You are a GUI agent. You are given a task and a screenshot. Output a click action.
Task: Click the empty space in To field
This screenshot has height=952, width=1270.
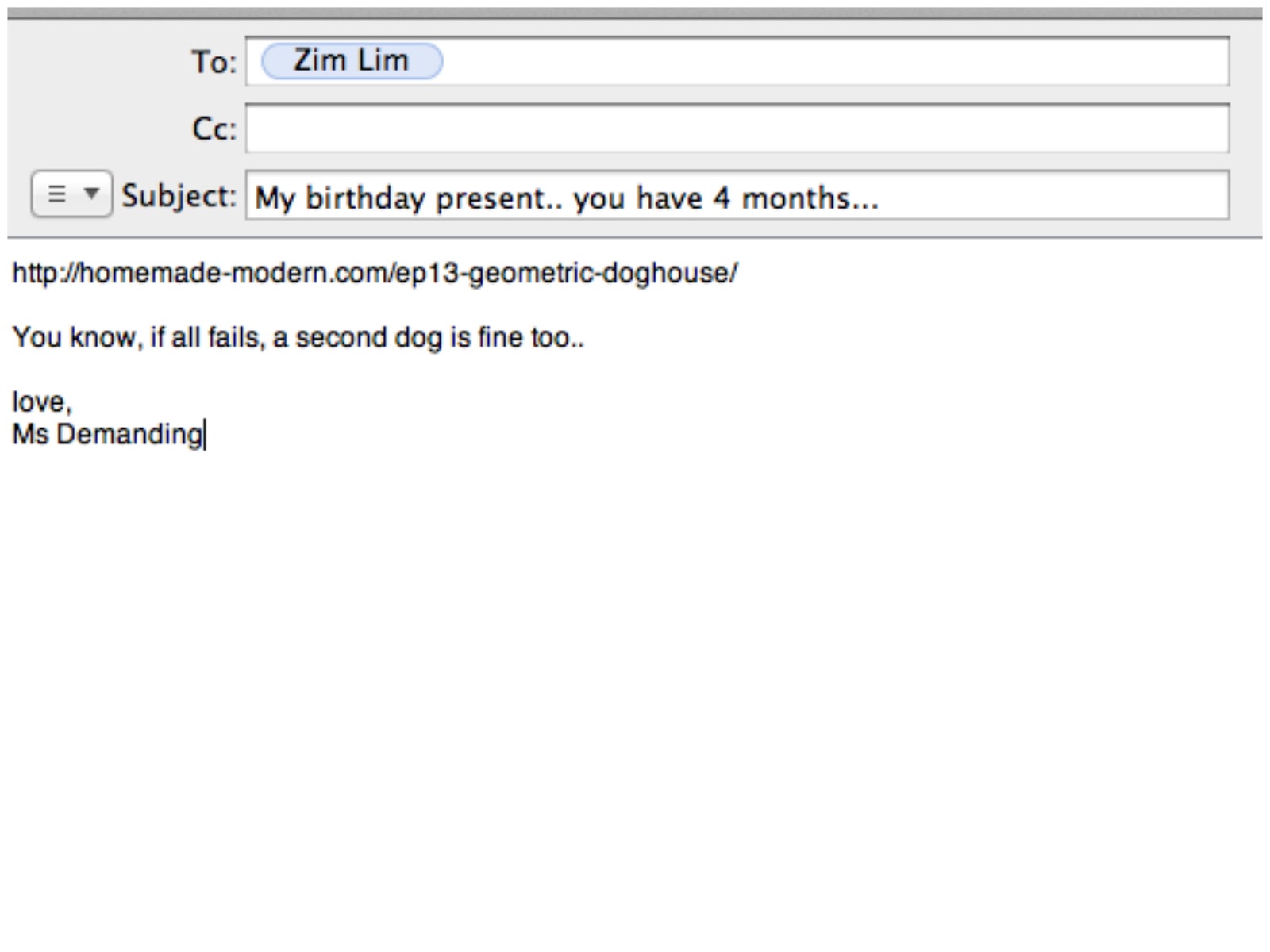click(x=833, y=62)
